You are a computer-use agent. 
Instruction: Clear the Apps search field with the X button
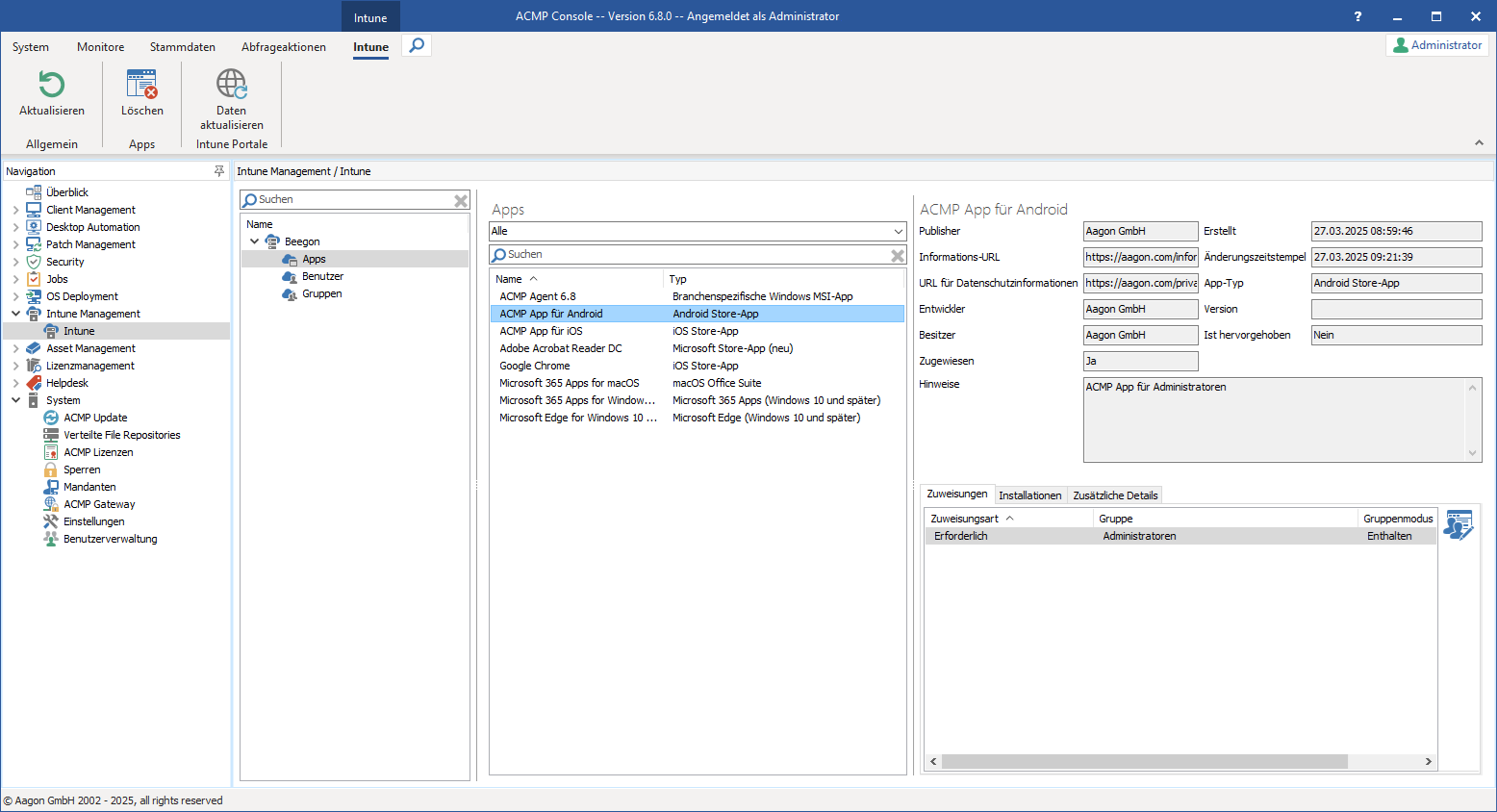pos(897,254)
